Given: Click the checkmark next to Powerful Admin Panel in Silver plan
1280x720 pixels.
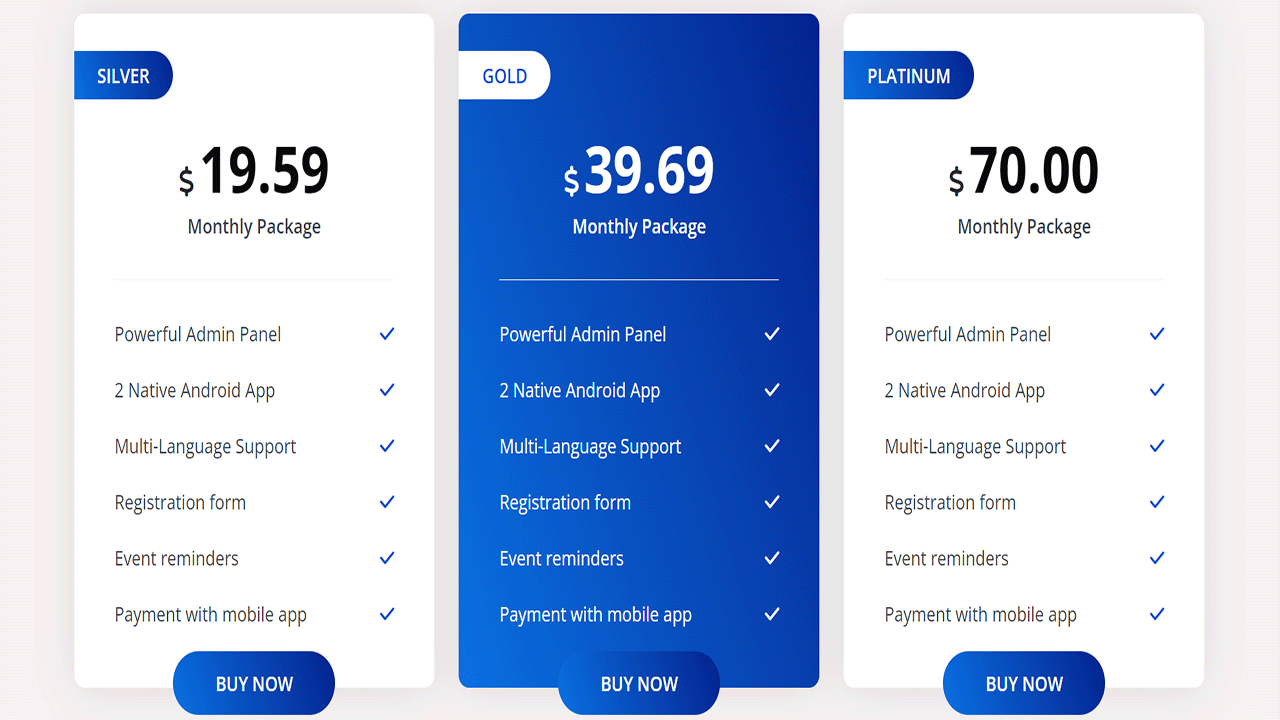Looking at the screenshot, I should (x=386, y=334).
